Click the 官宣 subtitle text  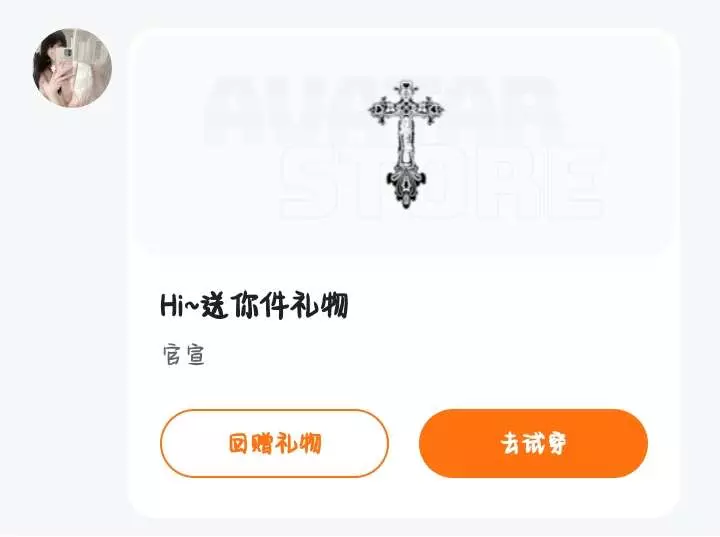pyautogui.click(x=184, y=355)
